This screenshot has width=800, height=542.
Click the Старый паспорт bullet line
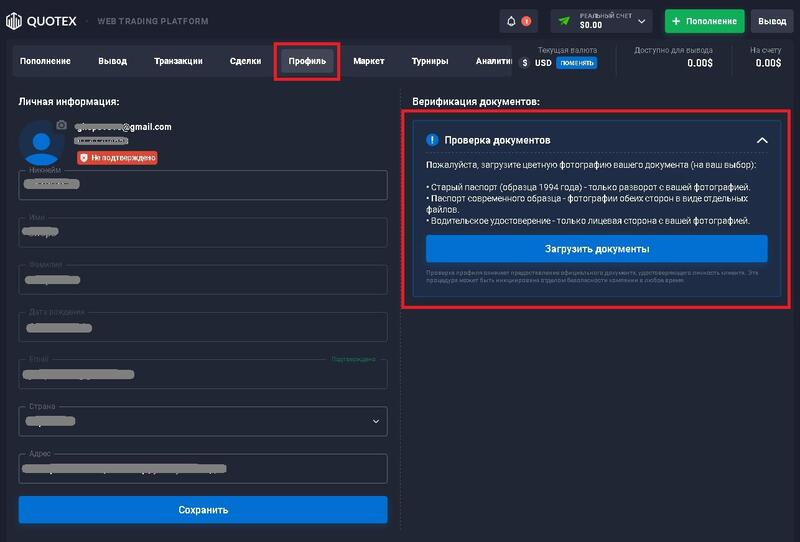(588, 187)
